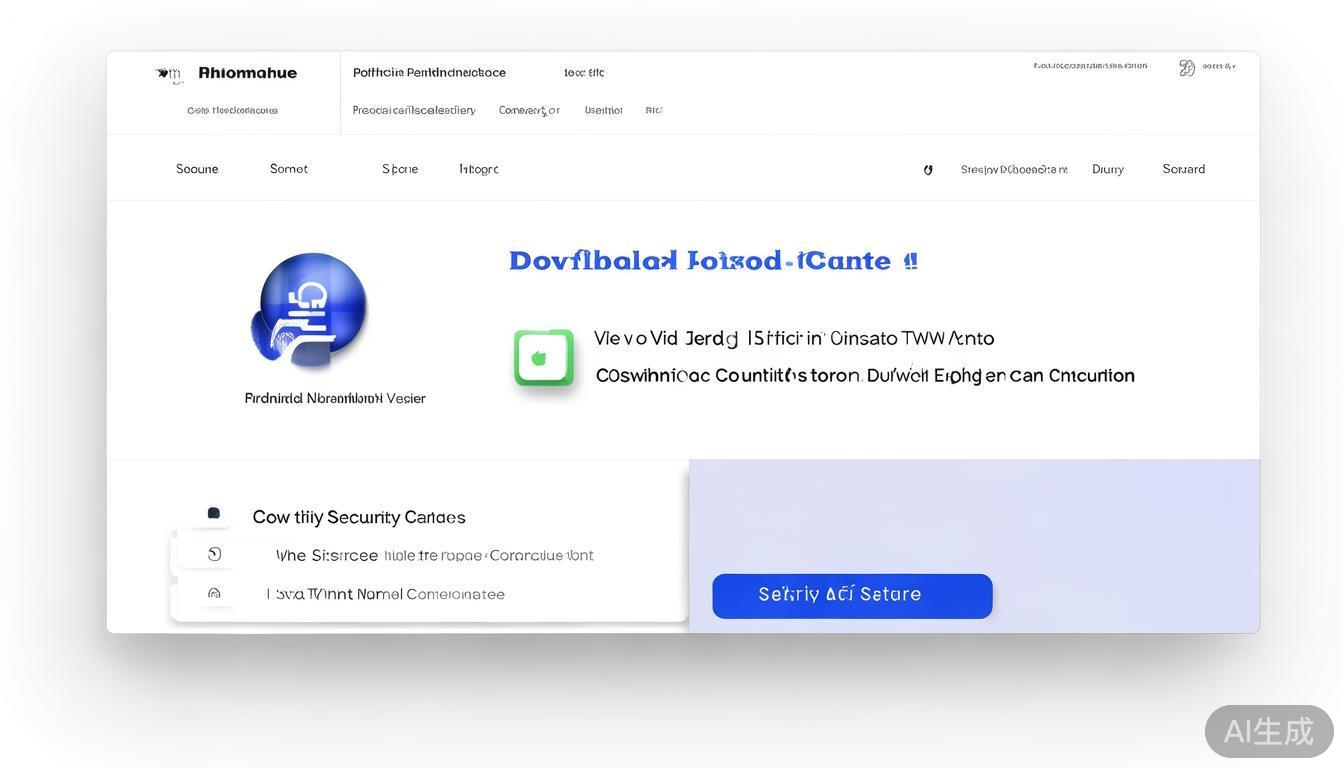Click the logo icon beside Rhiomahue
Image resolution: width=1344 pixels, height=768 pixels.
[x=169, y=74]
